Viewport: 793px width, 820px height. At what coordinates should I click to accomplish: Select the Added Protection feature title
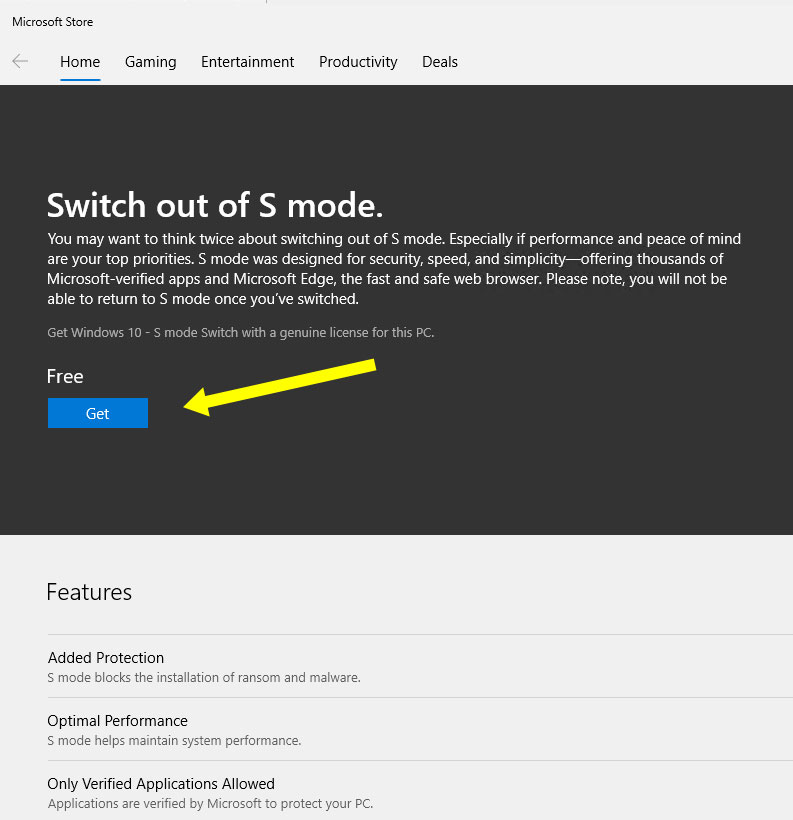coord(106,657)
